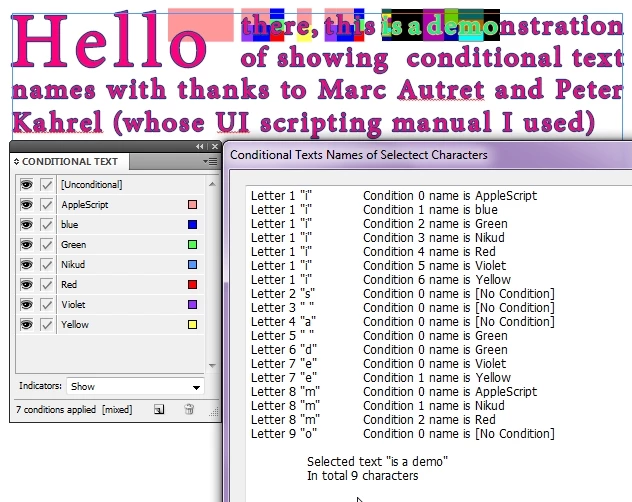Click '7 conditions applied [mixed]' status text
Viewport: 632px width, 502px height.
coord(74,410)
